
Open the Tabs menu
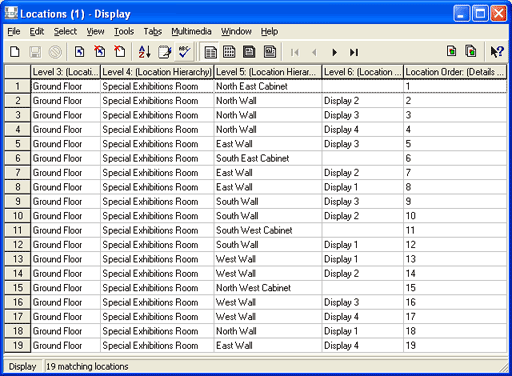click(153, 31)
